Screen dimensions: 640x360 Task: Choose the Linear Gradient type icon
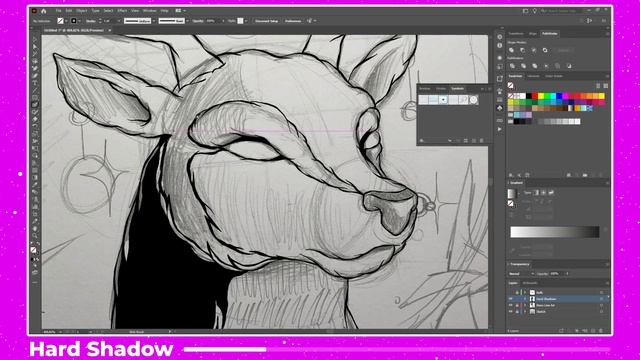[x=537, y=193]
